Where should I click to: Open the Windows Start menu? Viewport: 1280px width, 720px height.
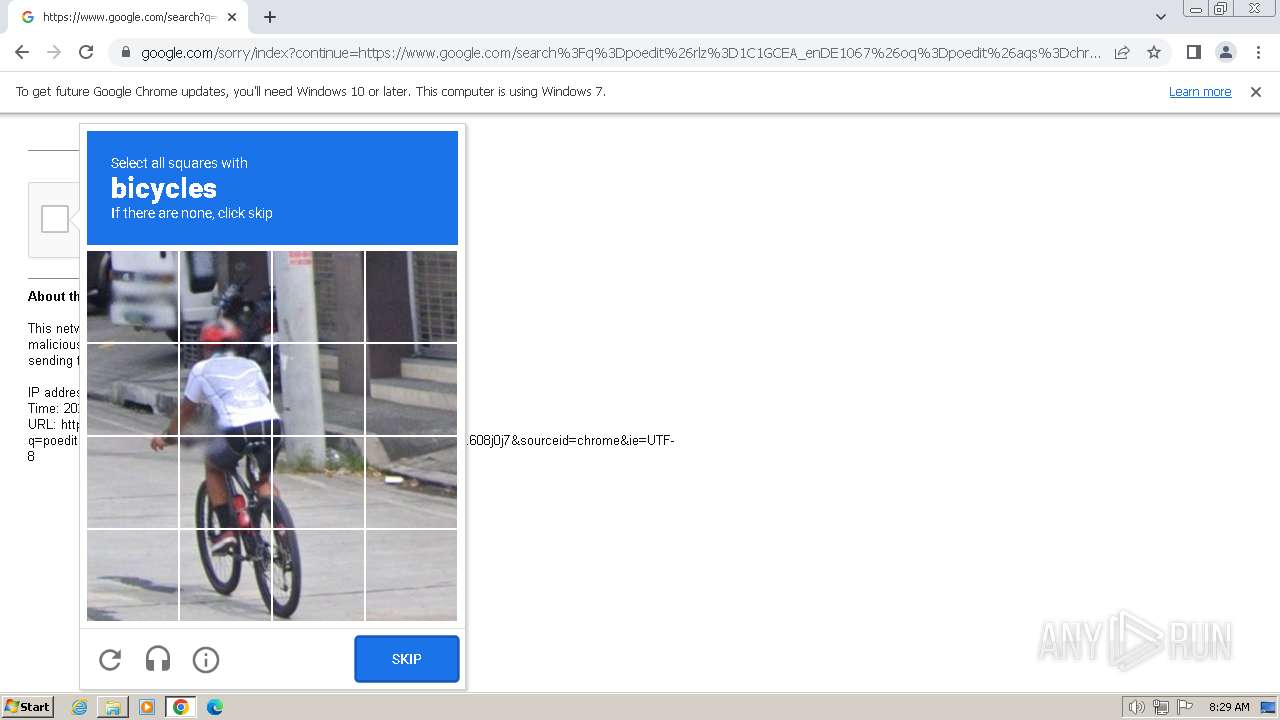[x=28, y=707]
